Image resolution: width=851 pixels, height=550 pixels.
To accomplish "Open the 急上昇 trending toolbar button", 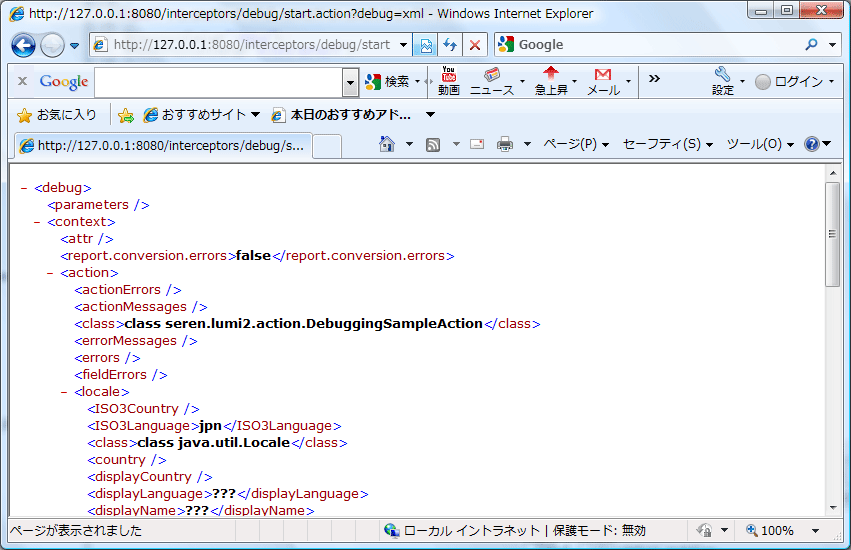I will point(551,81).
